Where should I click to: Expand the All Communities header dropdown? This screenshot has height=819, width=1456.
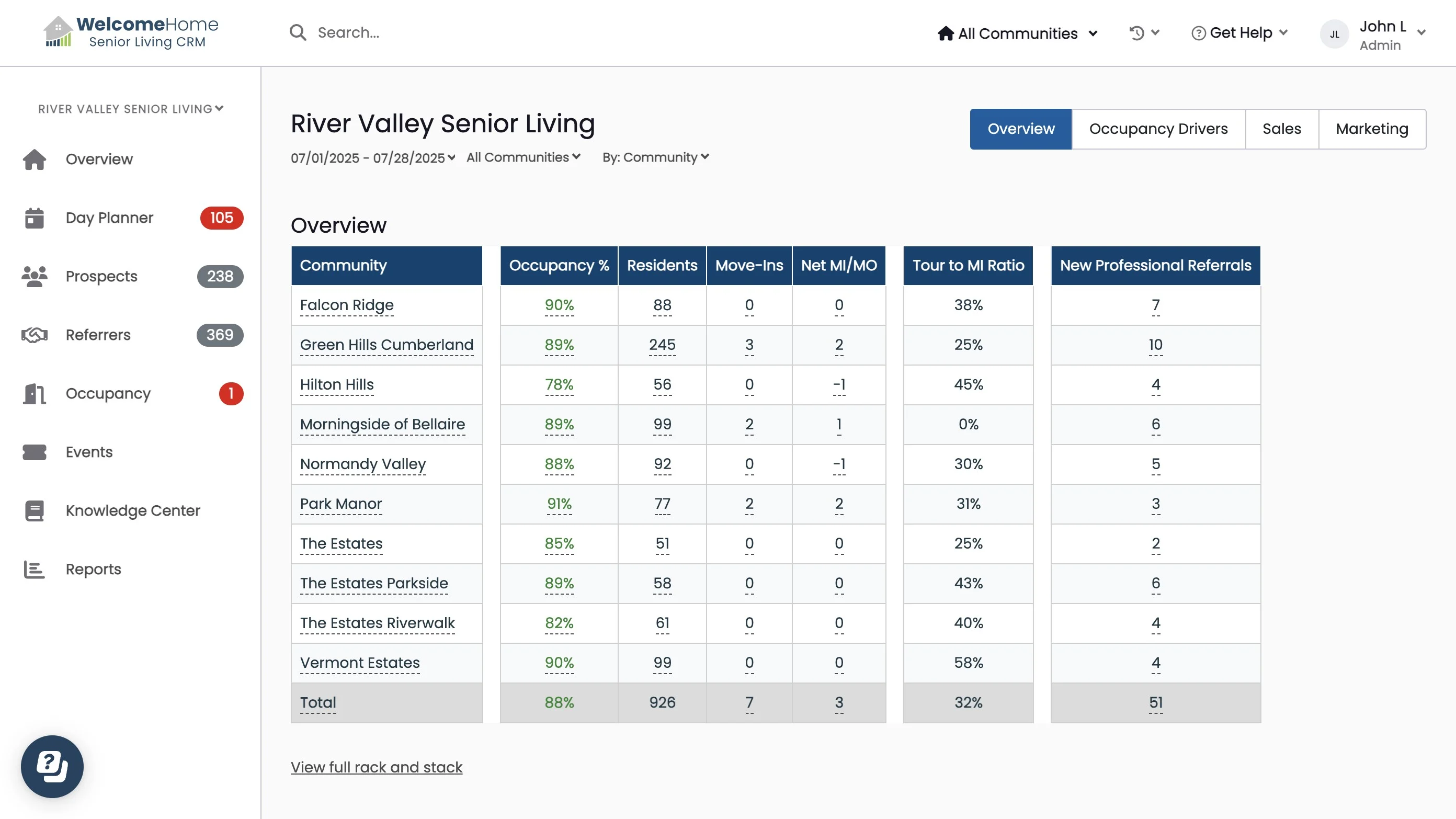click(x=1017, y=33)
